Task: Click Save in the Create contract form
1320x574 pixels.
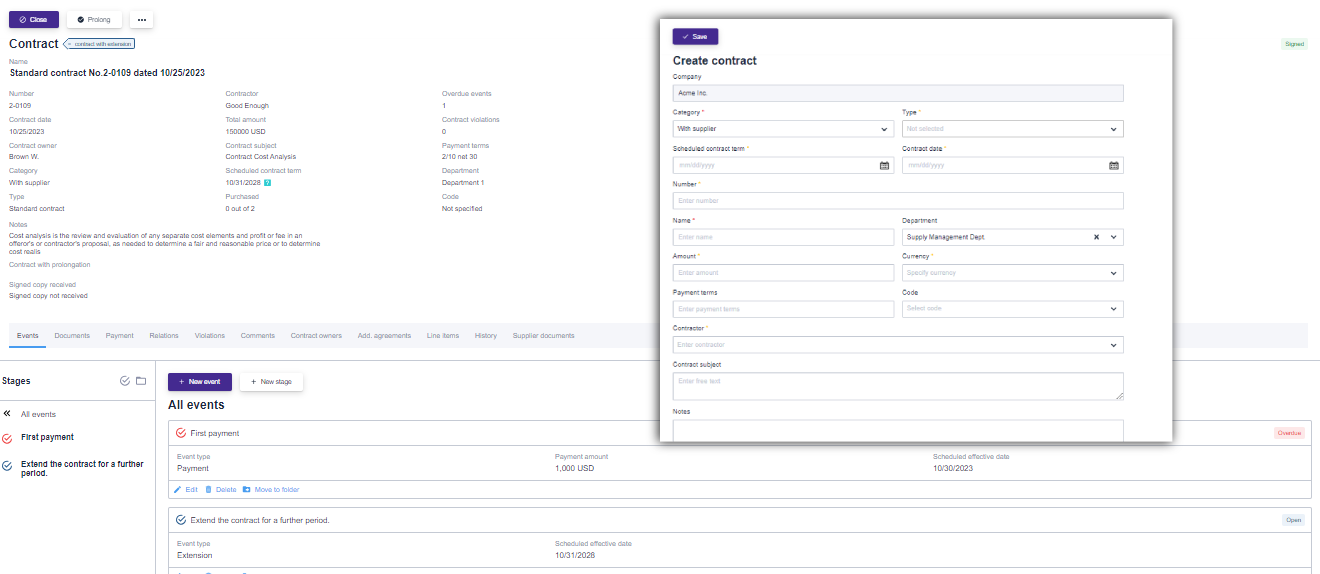Action: [695, 36]
